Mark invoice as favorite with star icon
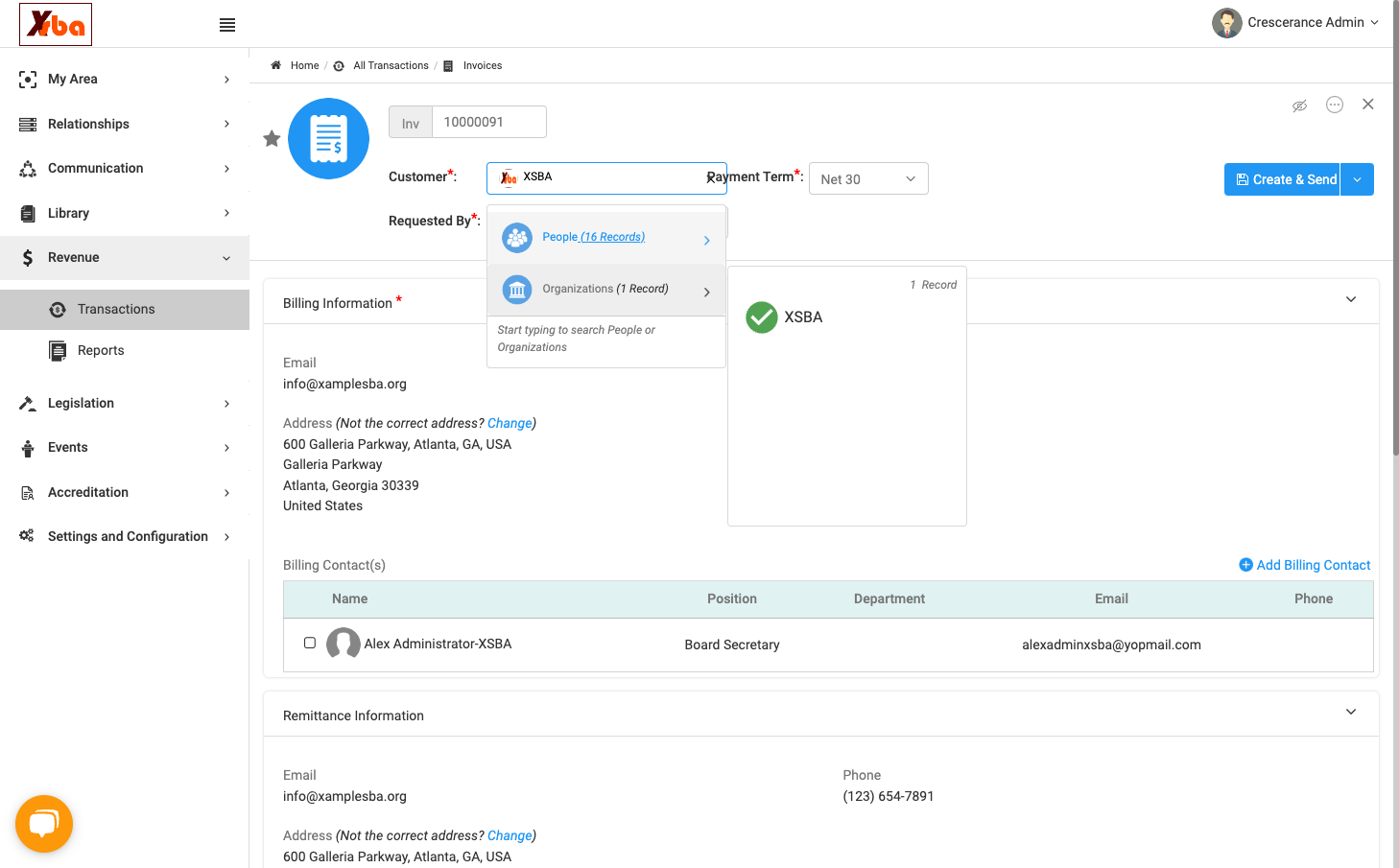This screenshot has height=868, width=1399. point(272,139)
